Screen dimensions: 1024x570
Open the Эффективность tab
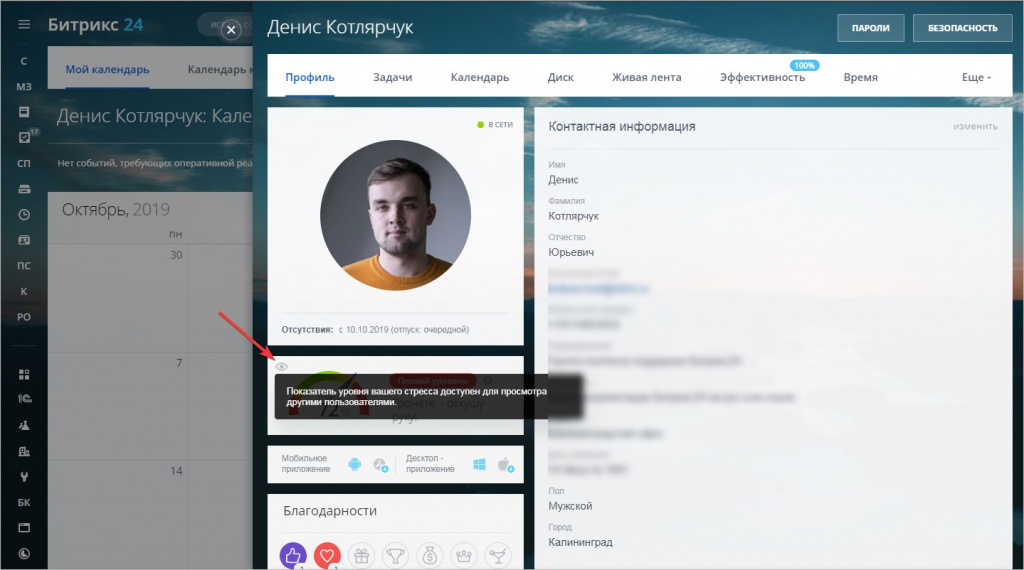pos(762,77)
